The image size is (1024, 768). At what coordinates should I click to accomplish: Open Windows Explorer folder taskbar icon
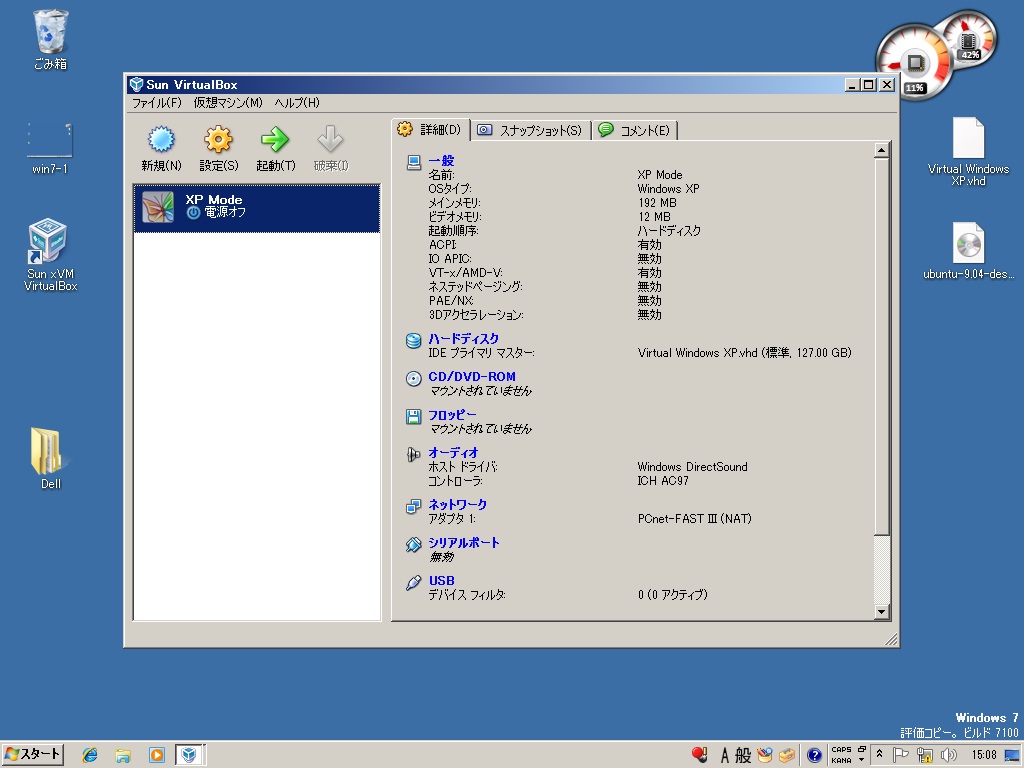coord(123,755)
